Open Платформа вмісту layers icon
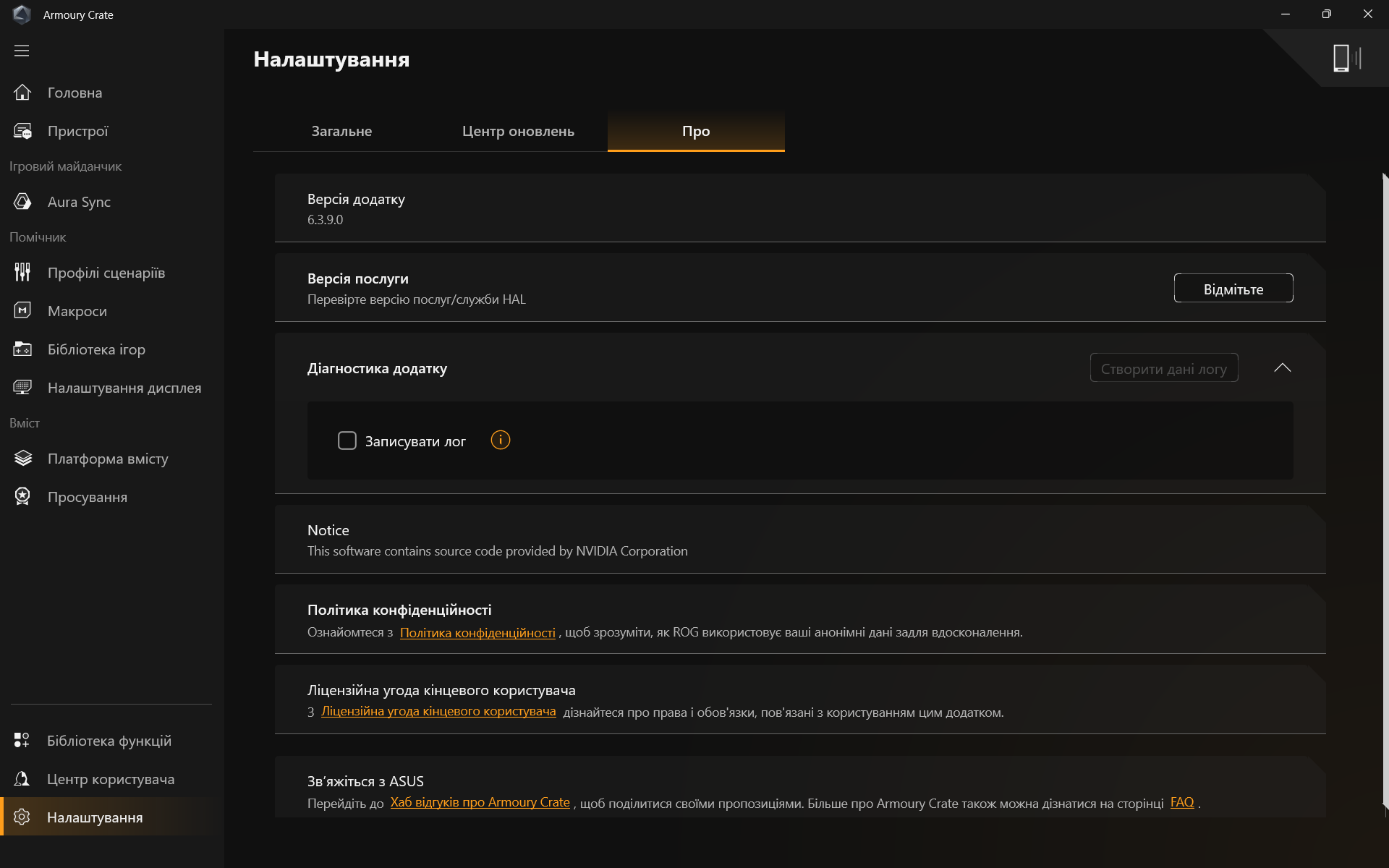This screenshot has height=868, width=1389. [x=22, y=459]
